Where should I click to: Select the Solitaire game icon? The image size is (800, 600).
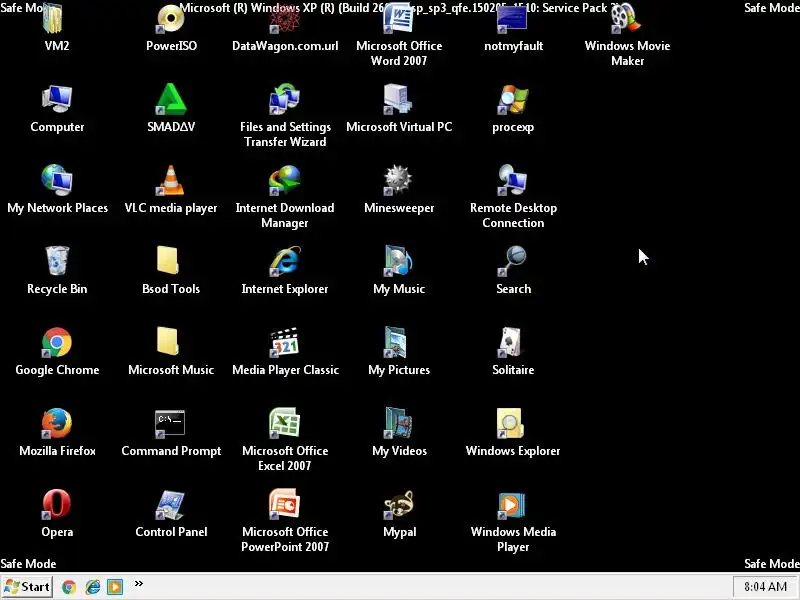[x=510, y=342]
